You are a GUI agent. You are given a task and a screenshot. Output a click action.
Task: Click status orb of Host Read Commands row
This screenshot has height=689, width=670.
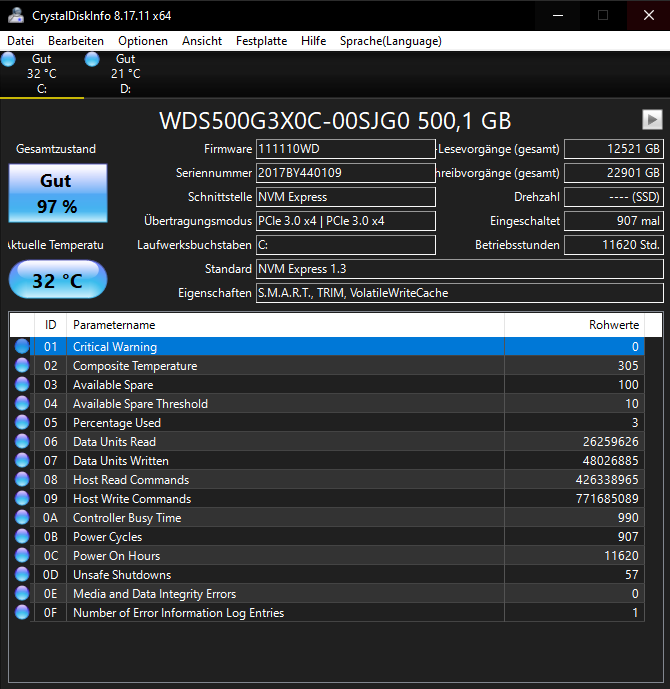[x=22, y=479]
